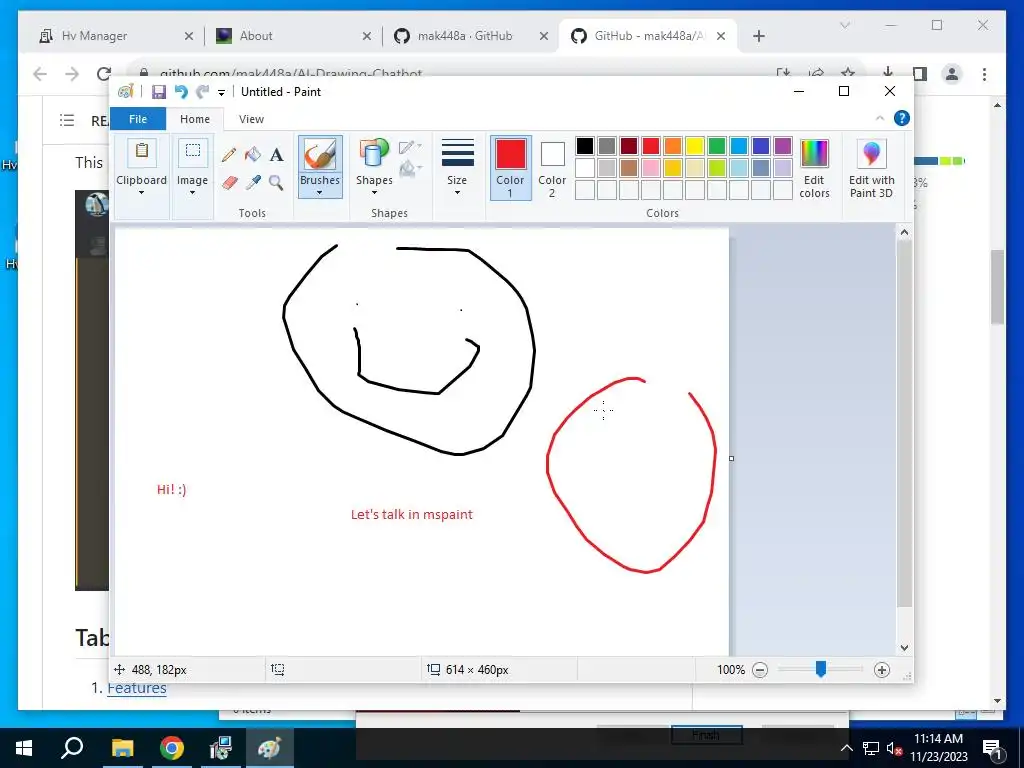Close the Hv Manager tab
Viewport: 1024px width, 768px height.
tap(189, 37)
